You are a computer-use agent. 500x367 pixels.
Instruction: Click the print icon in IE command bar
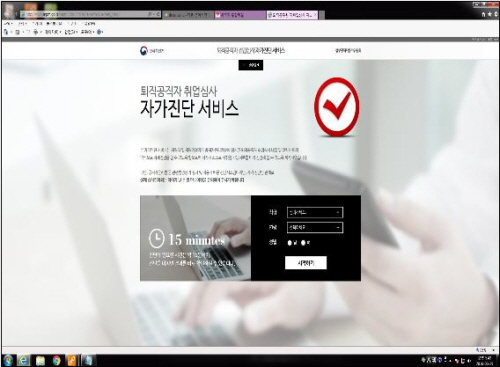click(x=36, y=32)
